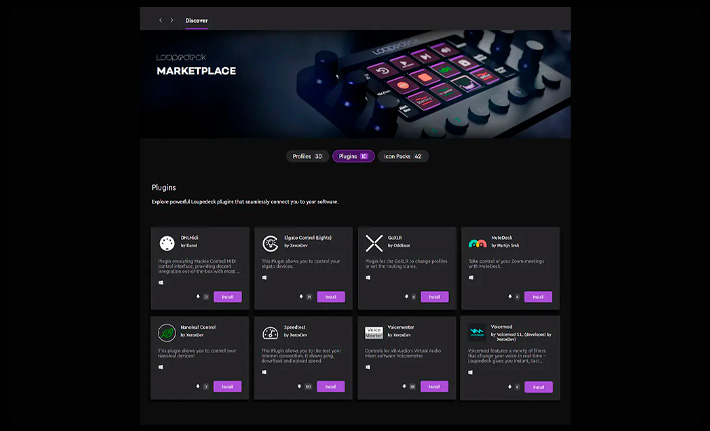Click download count icon on the Speedtest card

click(x=299, y=386)
